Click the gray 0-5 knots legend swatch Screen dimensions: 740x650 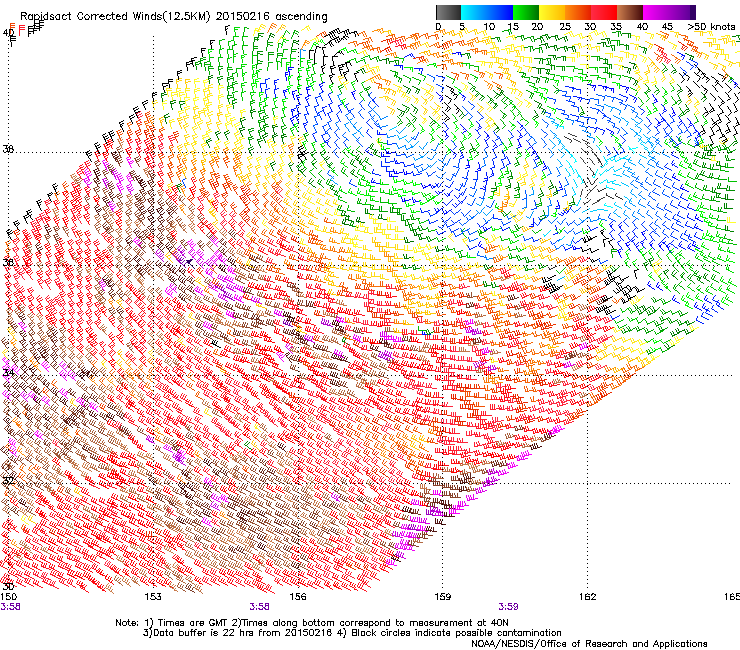[x=448, y=12]
